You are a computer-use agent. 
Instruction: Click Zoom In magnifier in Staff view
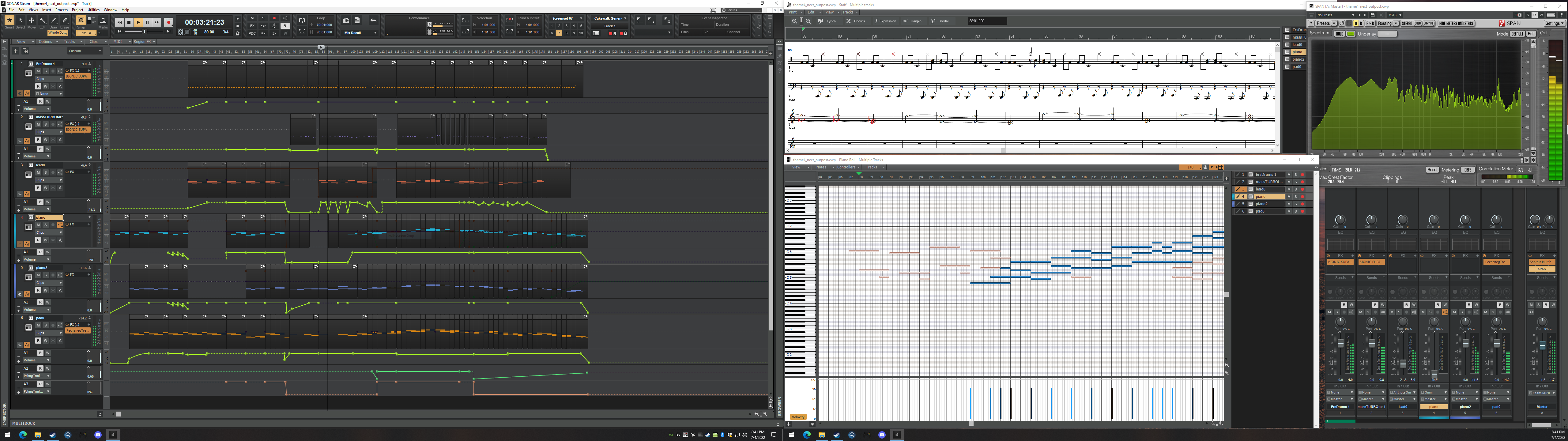pyautogui.click(x=795, y=21)
